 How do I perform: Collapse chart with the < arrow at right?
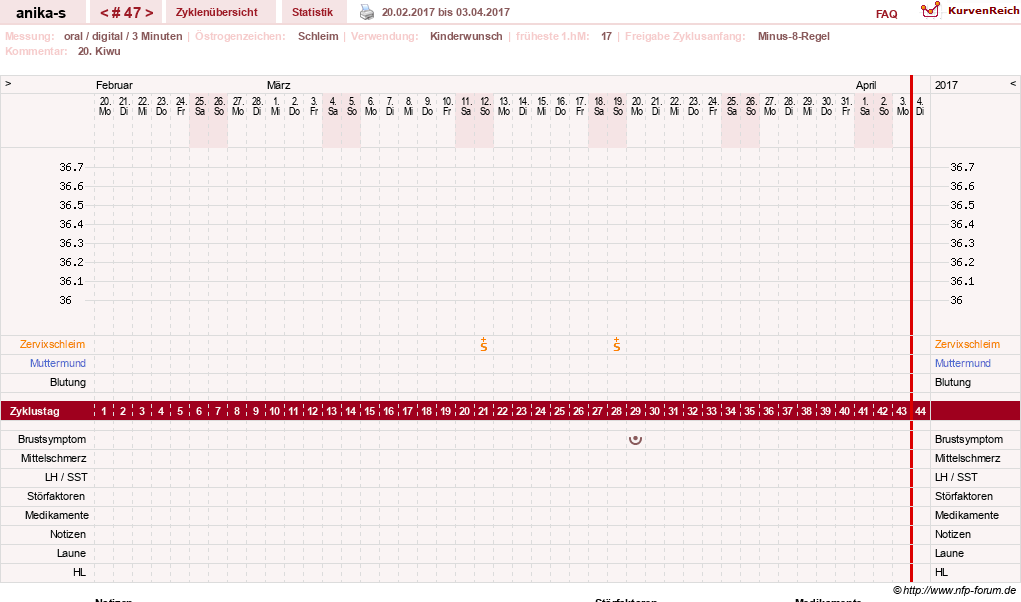point(1013,84)
